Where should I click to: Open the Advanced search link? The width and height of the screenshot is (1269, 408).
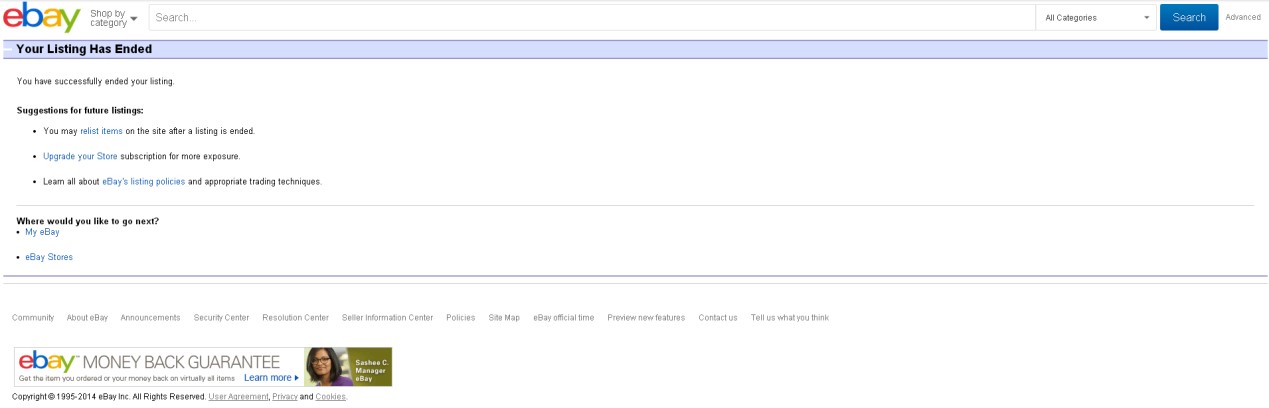(x=1243, y=17)
